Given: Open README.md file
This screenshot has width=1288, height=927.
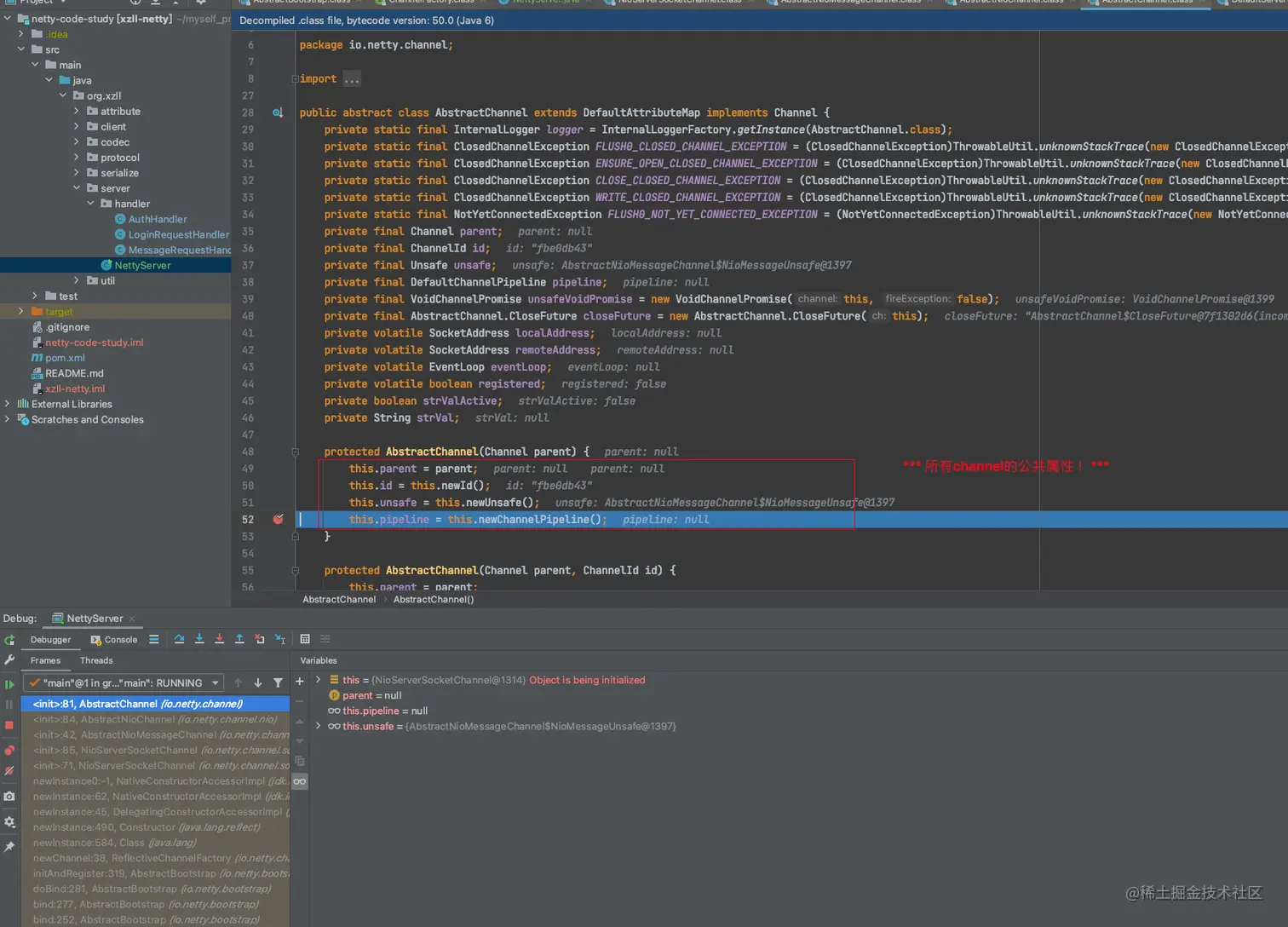Looking at the screenshot, I should point(74,373).
